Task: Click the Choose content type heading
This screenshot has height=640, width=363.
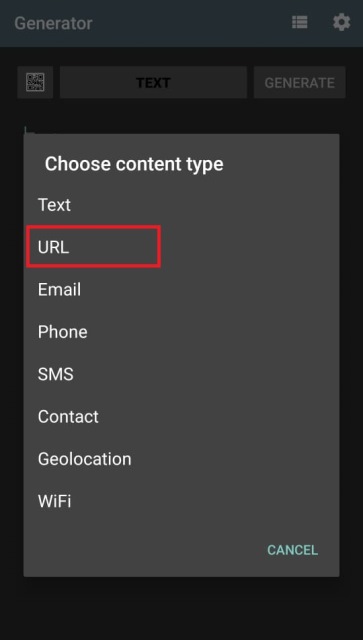Action: [134, 164]
